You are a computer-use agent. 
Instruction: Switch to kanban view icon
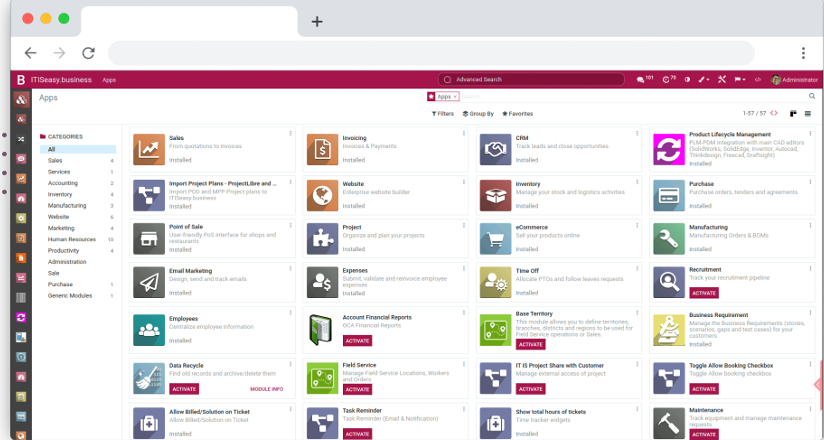[x=793, y=114]
